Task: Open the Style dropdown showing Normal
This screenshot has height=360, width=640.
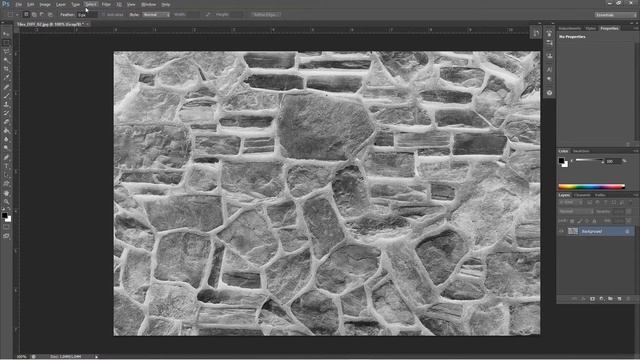Action: click(x=156, y=15)
